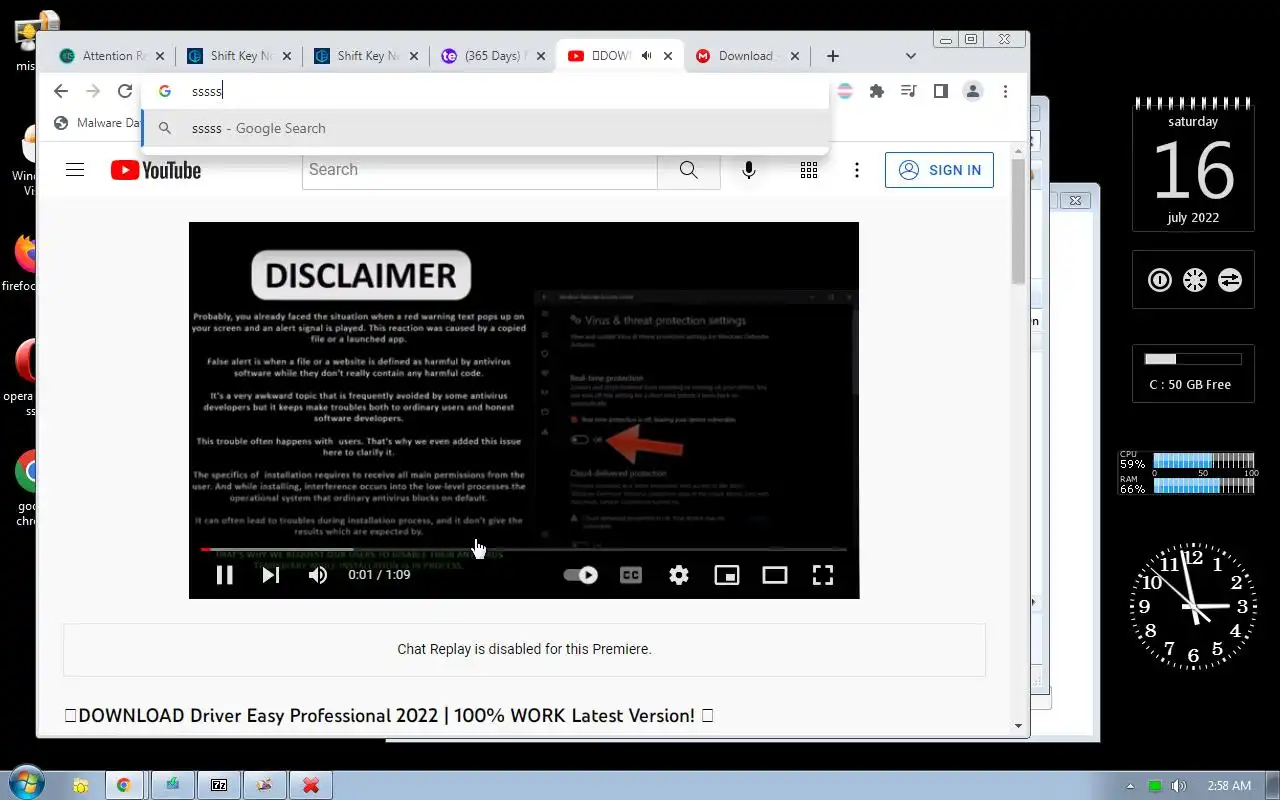
Task: Open the Firefox desktop shortcut
Action: coord(22,262)
